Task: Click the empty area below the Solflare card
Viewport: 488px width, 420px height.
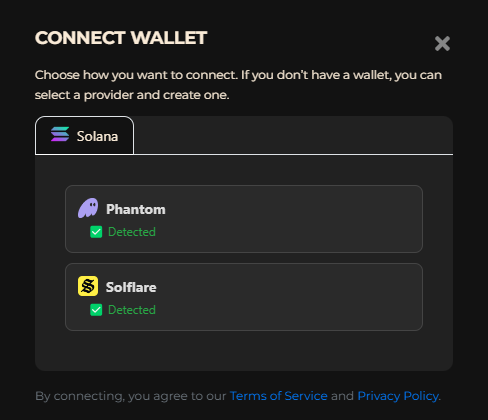Action: (x=244, y=351)
